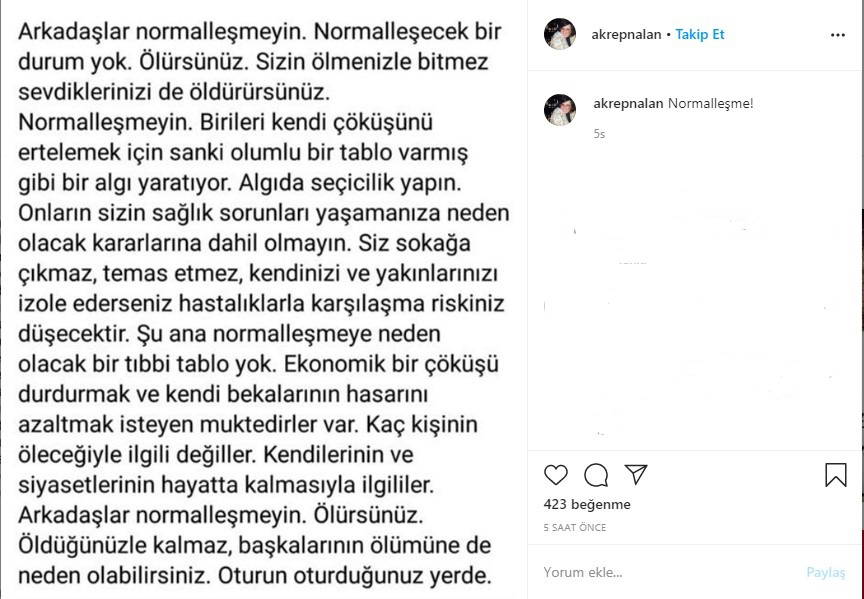This screenshot has height=599, width=864.
Task: Click the empty comments area below the caption
Action: point(695,300)
